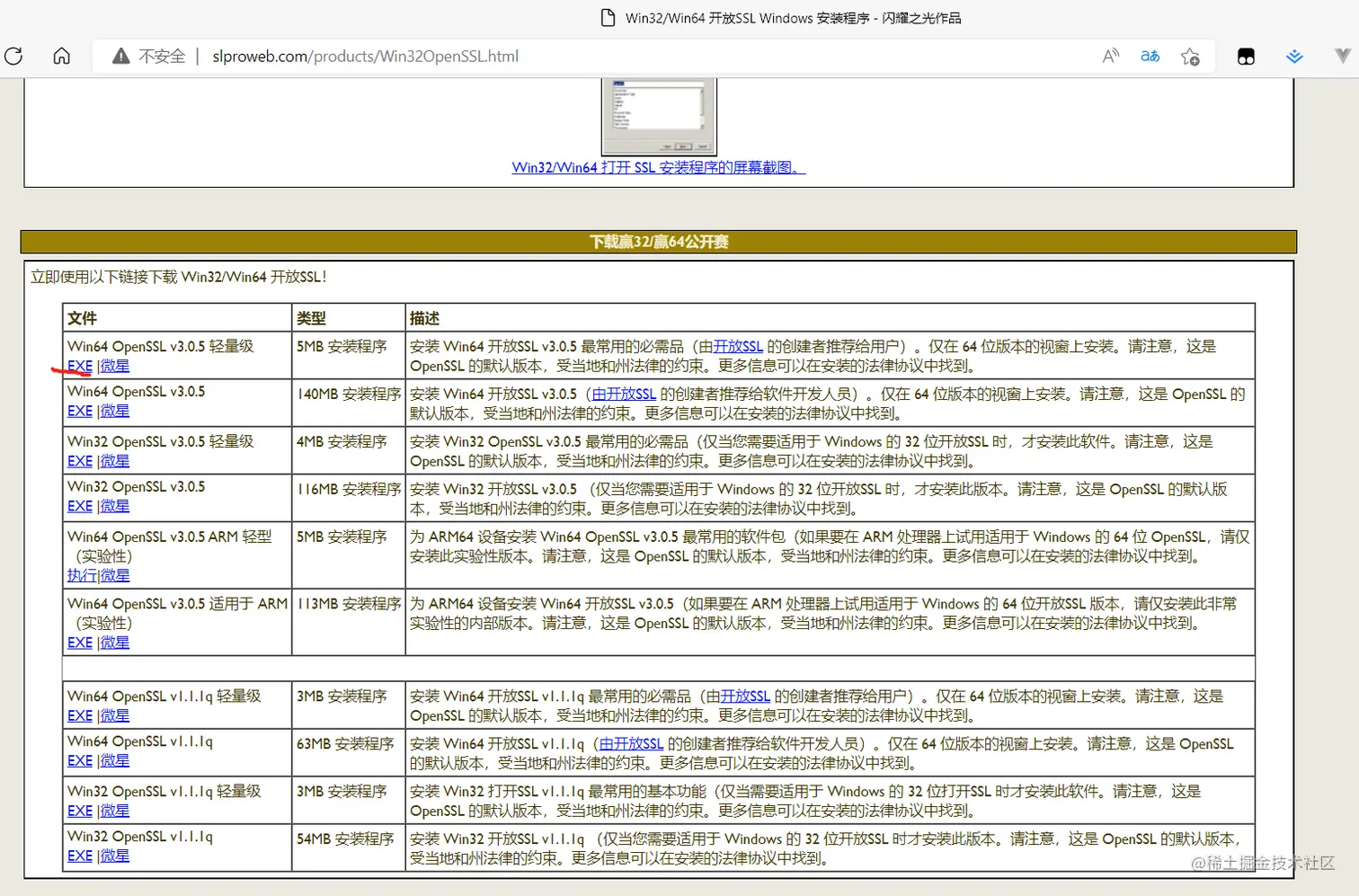Go to the browser home page
The height and width of the screenshot is (896, 1359).
tap(61, 56)
